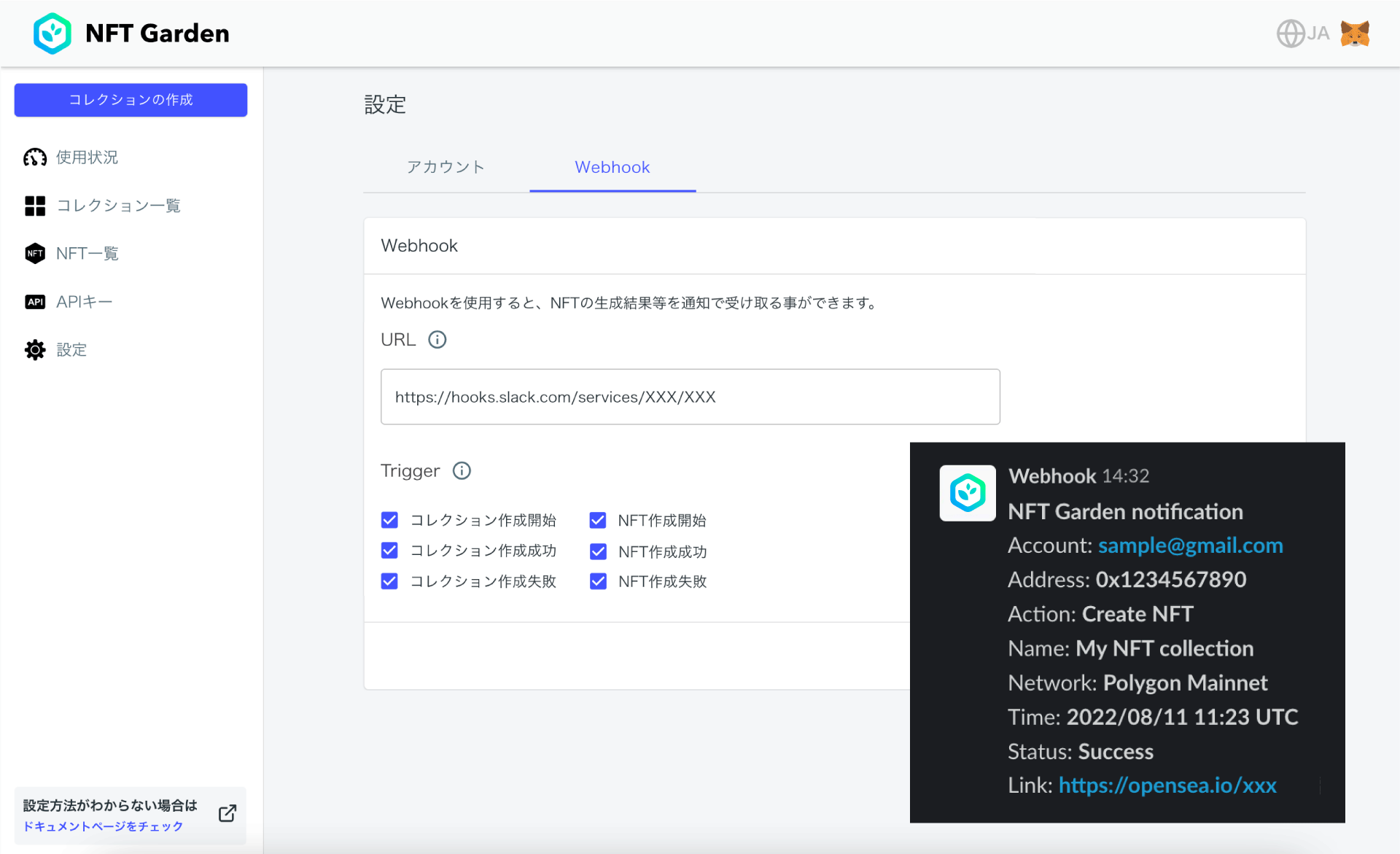Viewport: 1400px width, 854px height.
Task: Open コレクション一覧 via the grid icon
Action: click(34, 205)
